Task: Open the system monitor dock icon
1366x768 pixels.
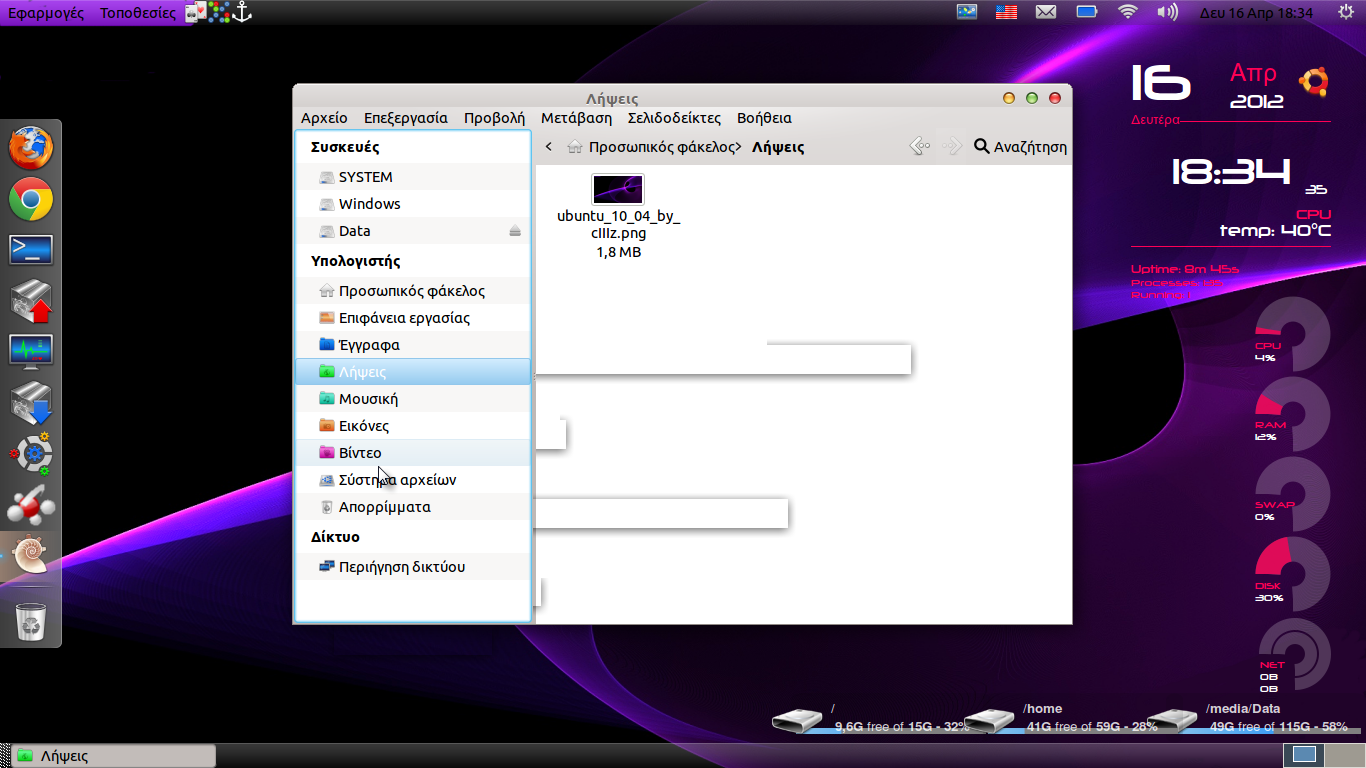Action: coord(31,351)
